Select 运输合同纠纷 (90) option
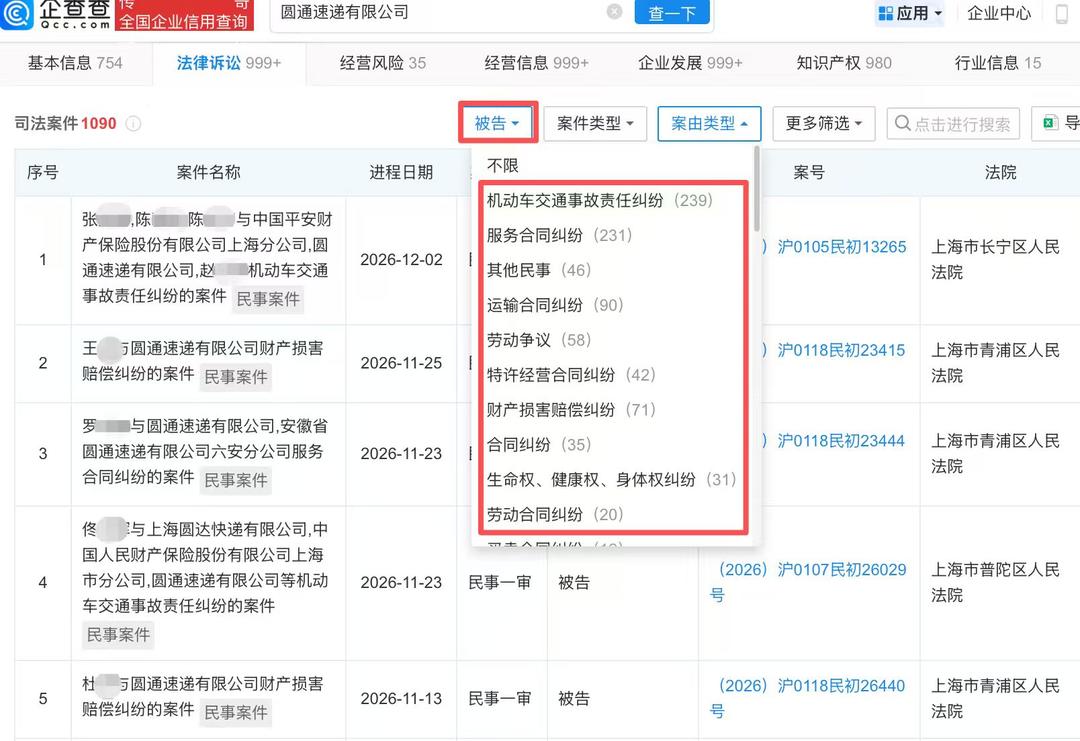Image resolution: width=1080 pixels, height=741 pixels. [554, 305]
